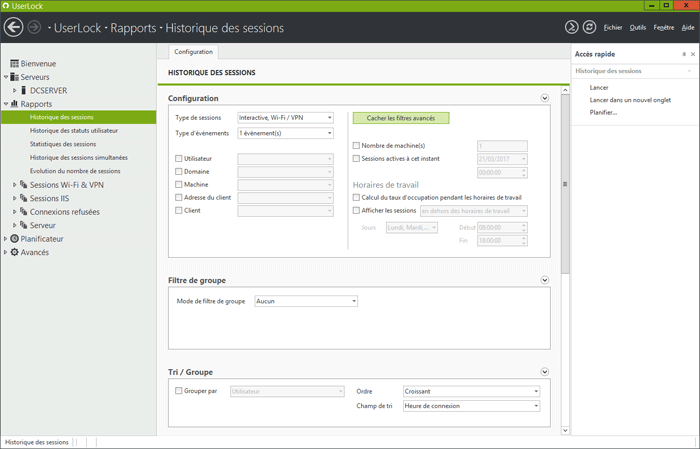Select Historique des sessions tree item

pos(79,117)
